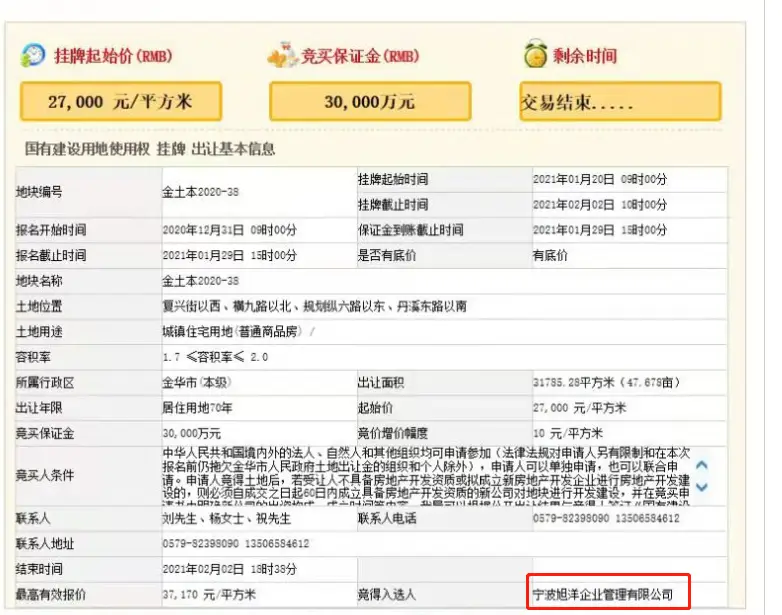
Task: Click the 联系人地址 value
Action: point(235,544)
